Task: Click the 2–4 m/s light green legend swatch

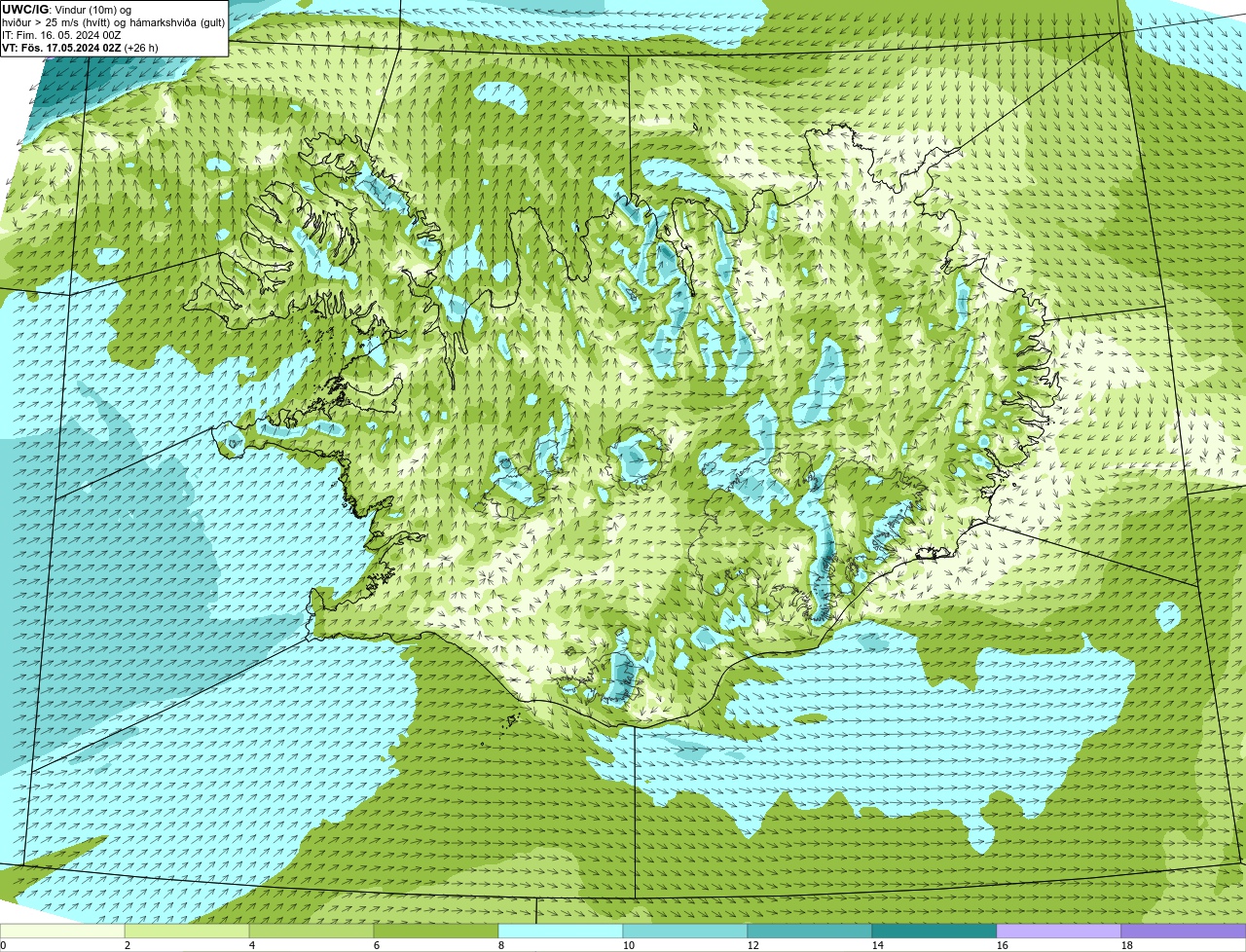Action: coord(187,932)
